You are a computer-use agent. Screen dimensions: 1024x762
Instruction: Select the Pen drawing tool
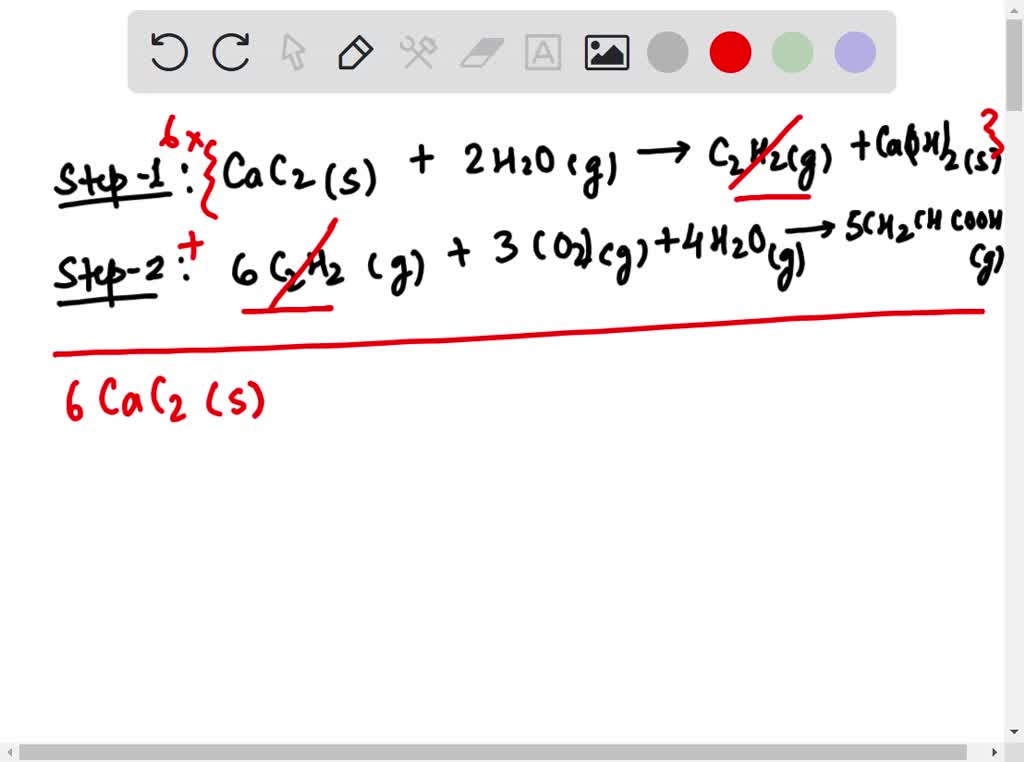click(x=355, y=53)
